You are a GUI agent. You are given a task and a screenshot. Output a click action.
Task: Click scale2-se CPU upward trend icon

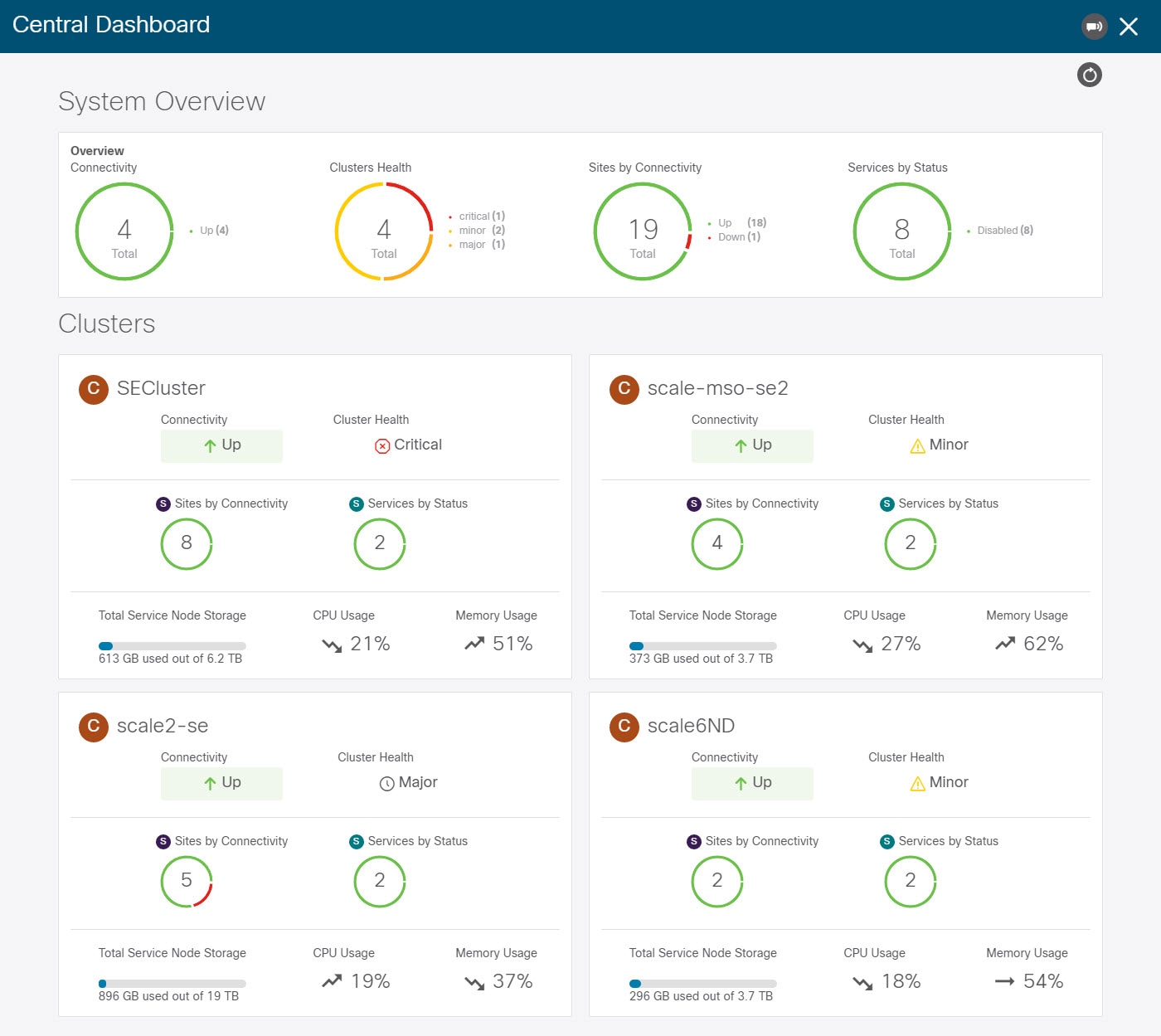332,981
